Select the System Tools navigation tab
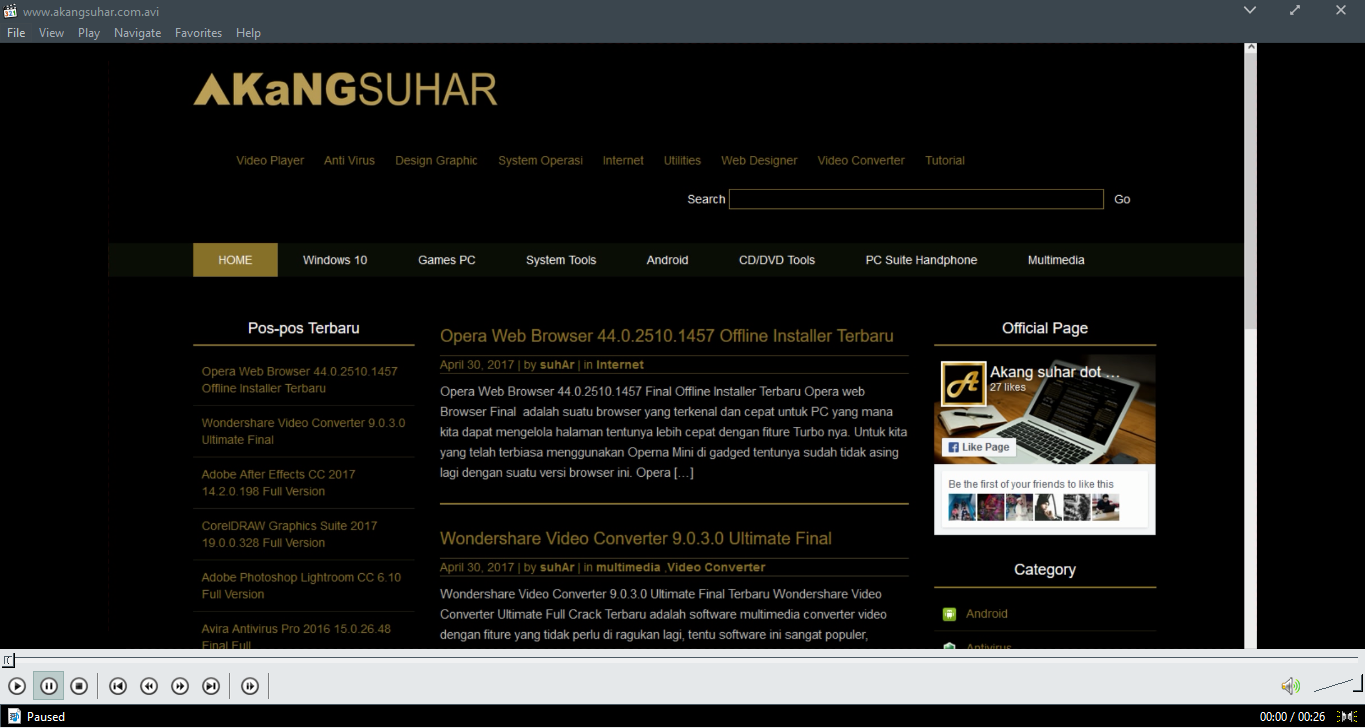The image size is (1365, 728). 561,260
